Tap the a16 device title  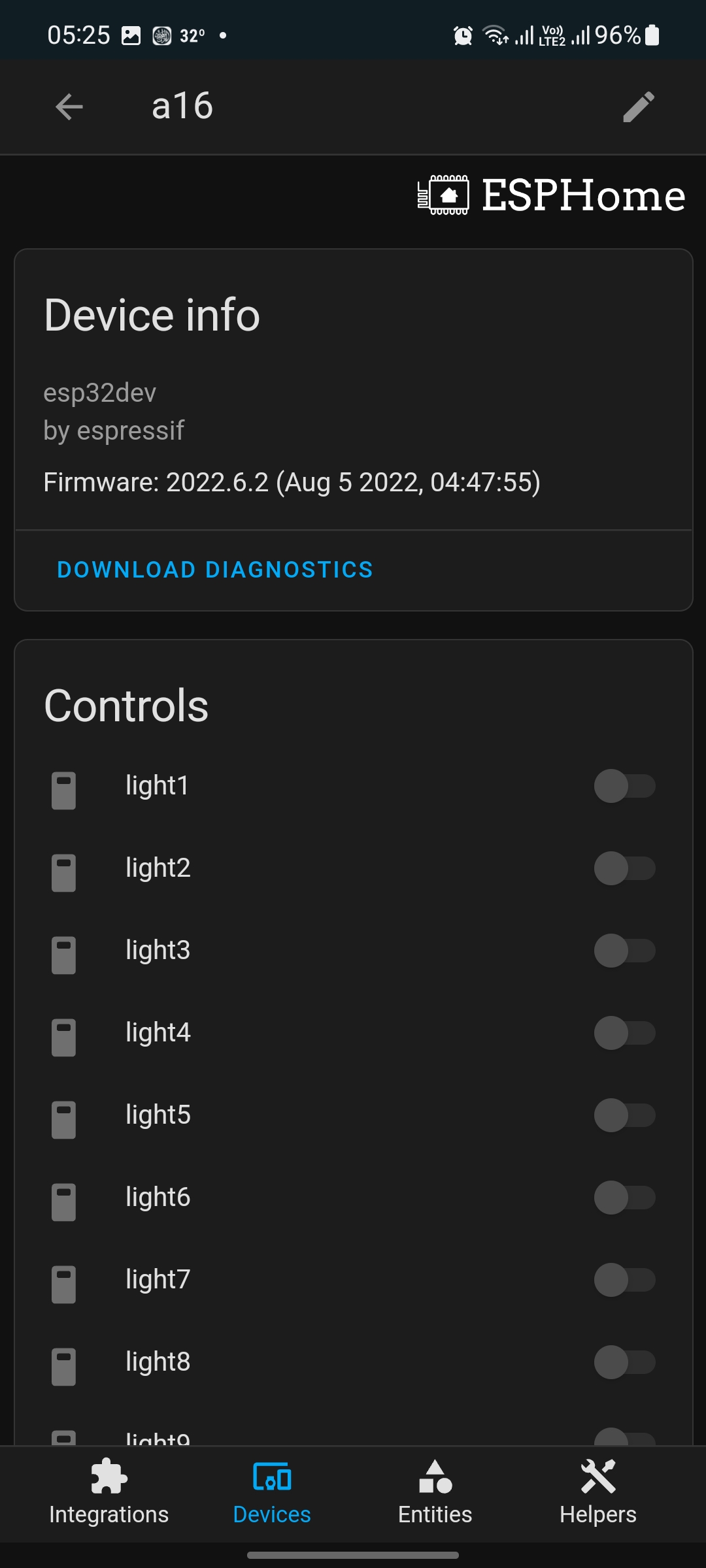(x=182, y=106)
